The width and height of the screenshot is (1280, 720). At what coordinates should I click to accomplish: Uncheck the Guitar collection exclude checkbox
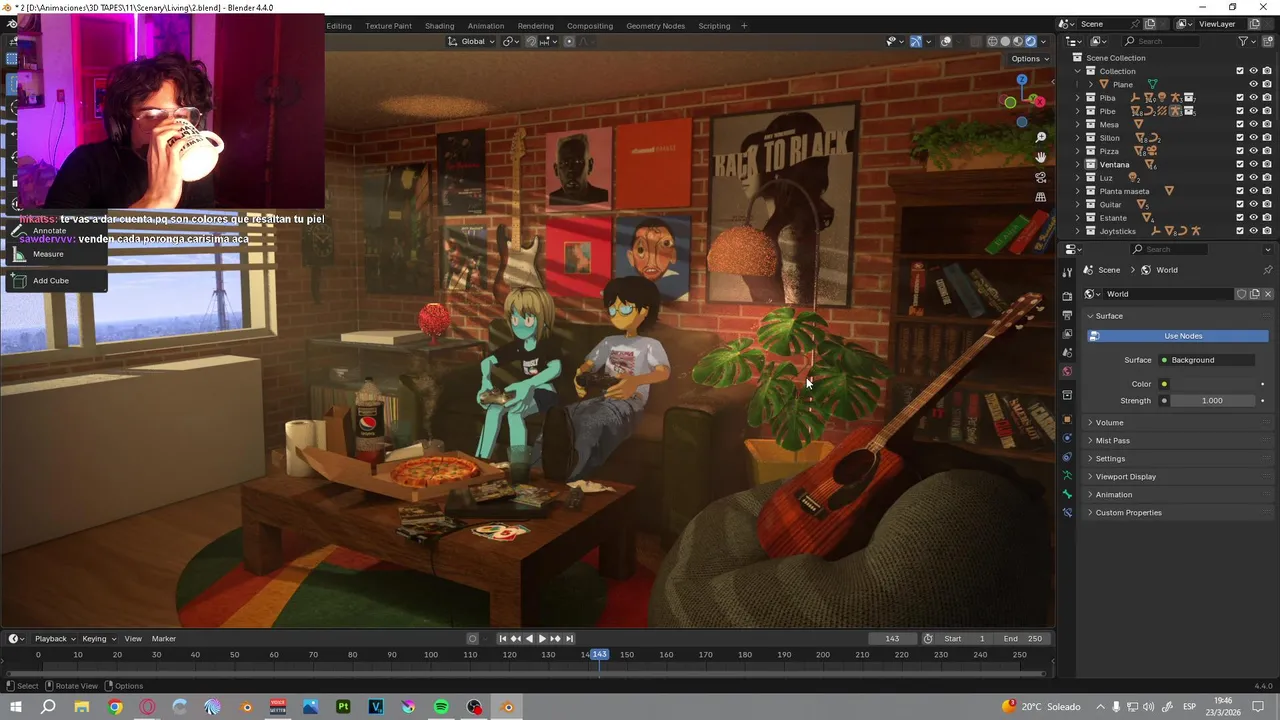1240,204
